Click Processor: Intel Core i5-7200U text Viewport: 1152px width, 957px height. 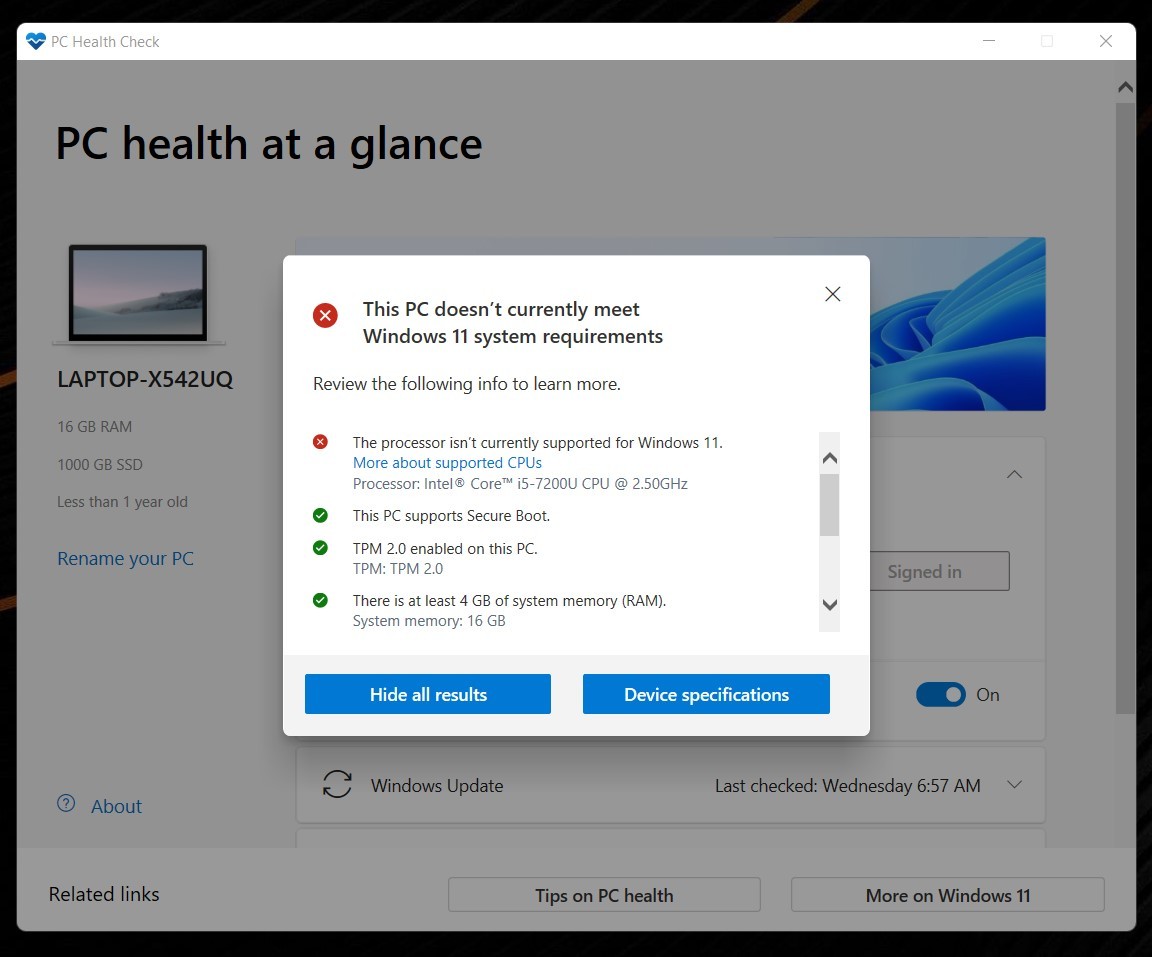coord(520,483)
